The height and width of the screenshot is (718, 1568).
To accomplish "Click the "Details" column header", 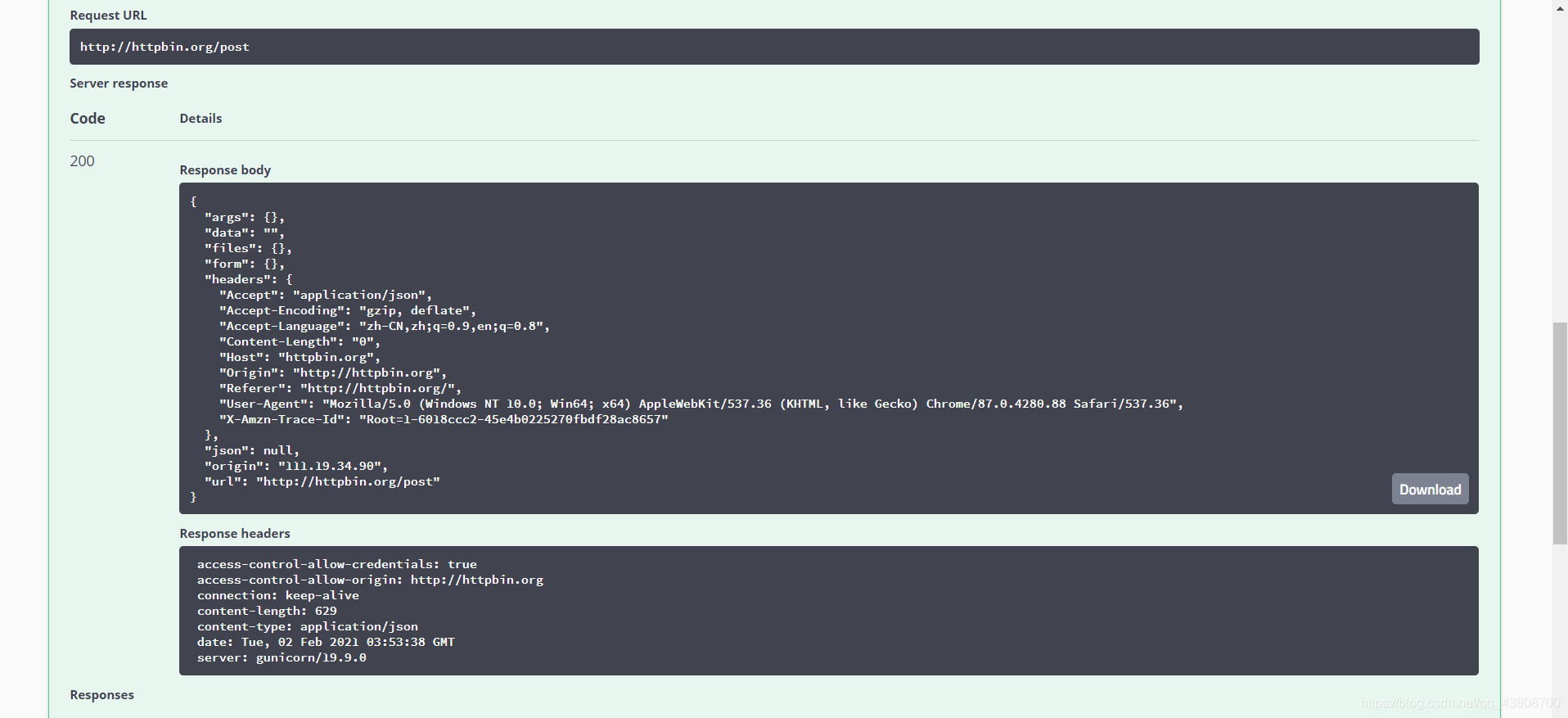I will click(201, 119).
